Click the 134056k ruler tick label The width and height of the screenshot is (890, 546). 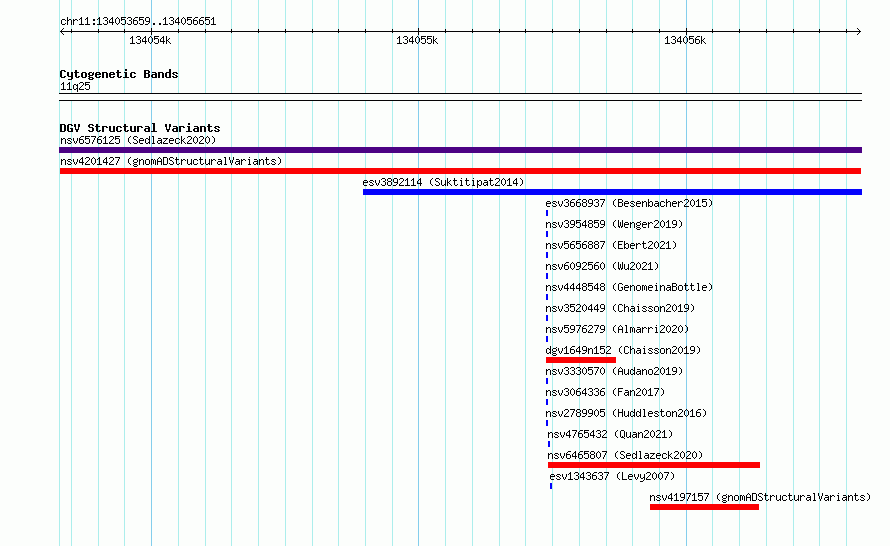[685, 40]
